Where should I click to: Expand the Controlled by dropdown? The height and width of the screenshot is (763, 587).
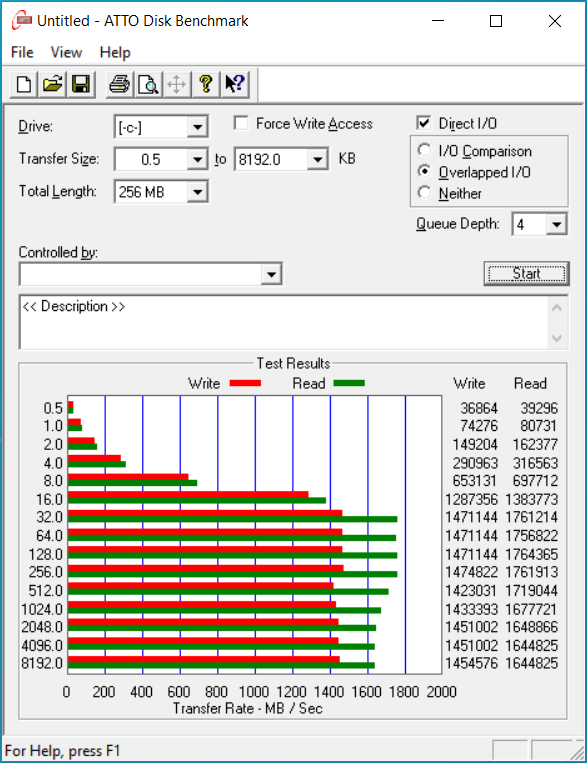point(271,274)
